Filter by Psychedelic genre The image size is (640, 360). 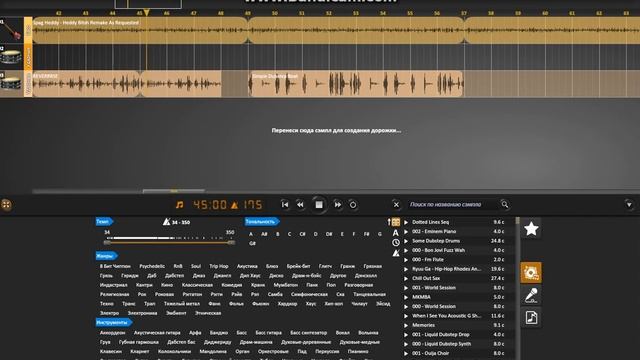(152, 266)
